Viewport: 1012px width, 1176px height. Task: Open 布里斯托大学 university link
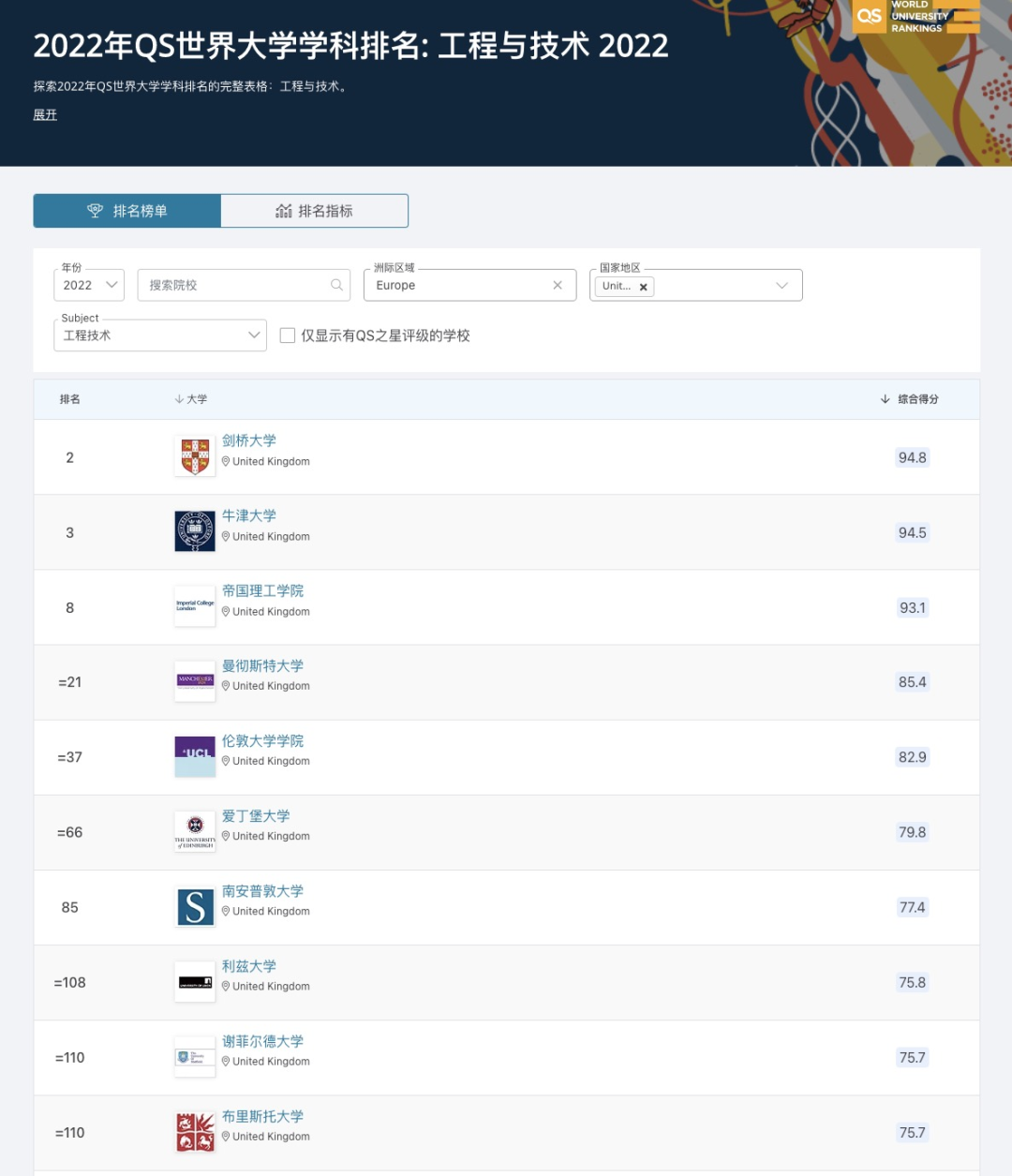(x=262, y=1116)
